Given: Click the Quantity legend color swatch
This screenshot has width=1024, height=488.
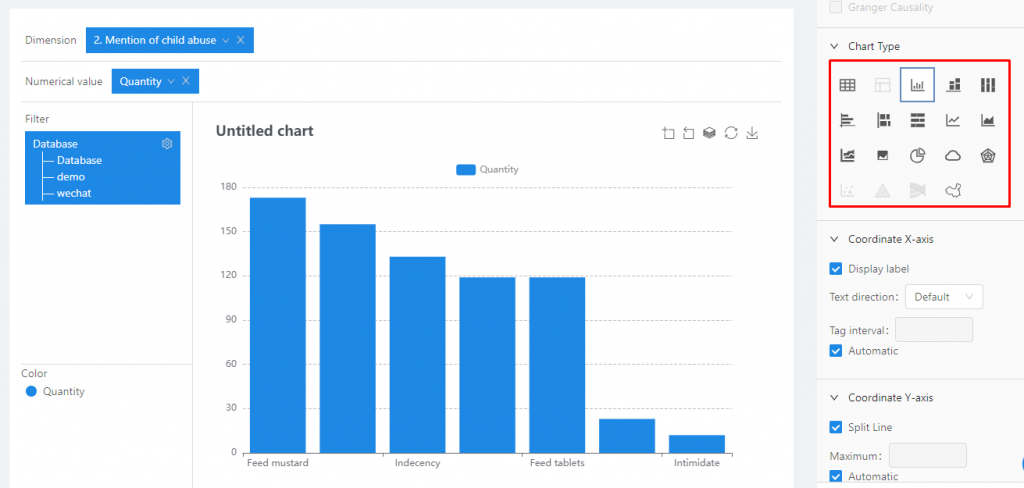Looking at the screenshot, I should (31, 392).
